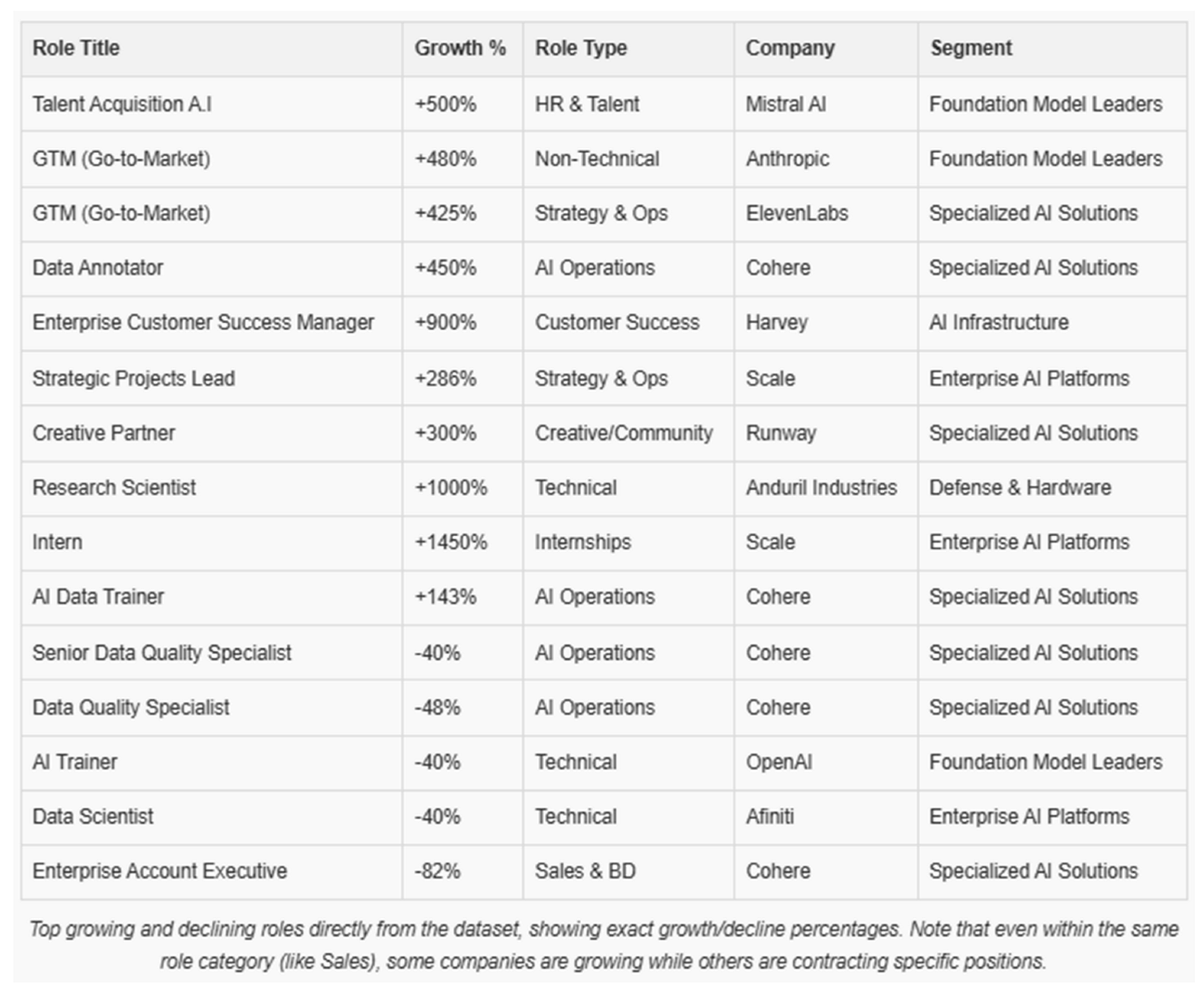This screenshot has width=1204, height=991.
Task: Click the Intern role title cell
Action: pyautogui.click(x=57, y=542)
